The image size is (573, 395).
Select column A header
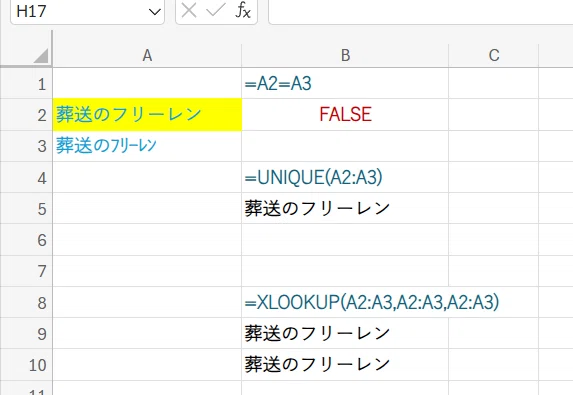coord(147,56)
